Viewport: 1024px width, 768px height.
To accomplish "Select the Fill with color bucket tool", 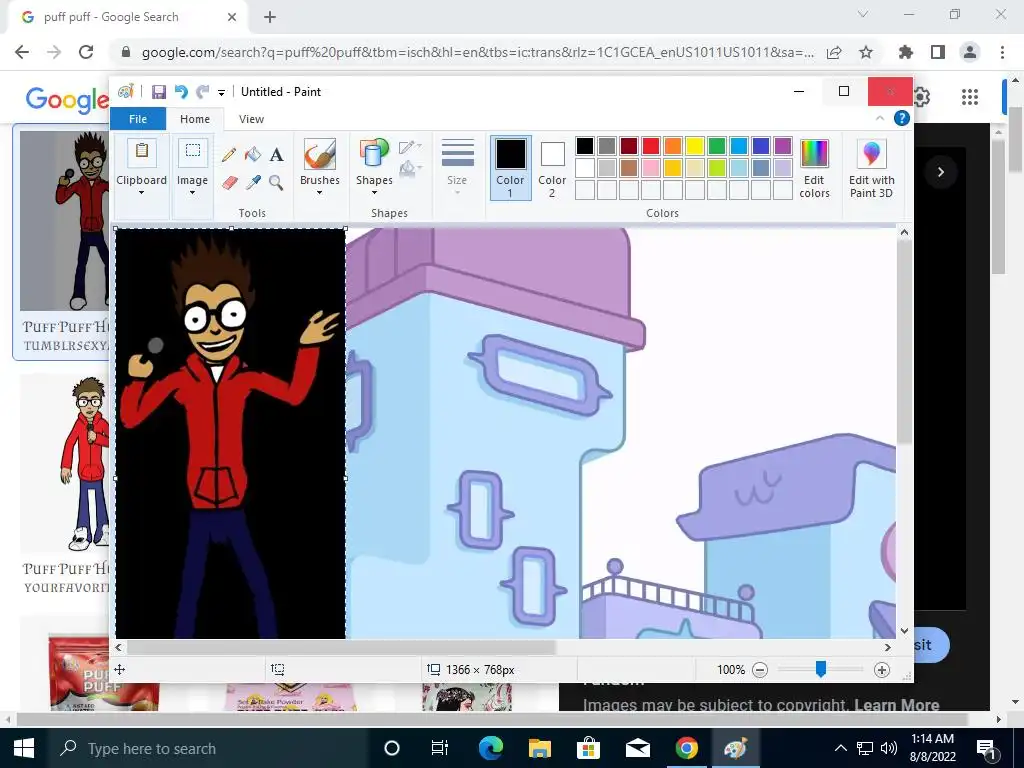I will [253, 155].
